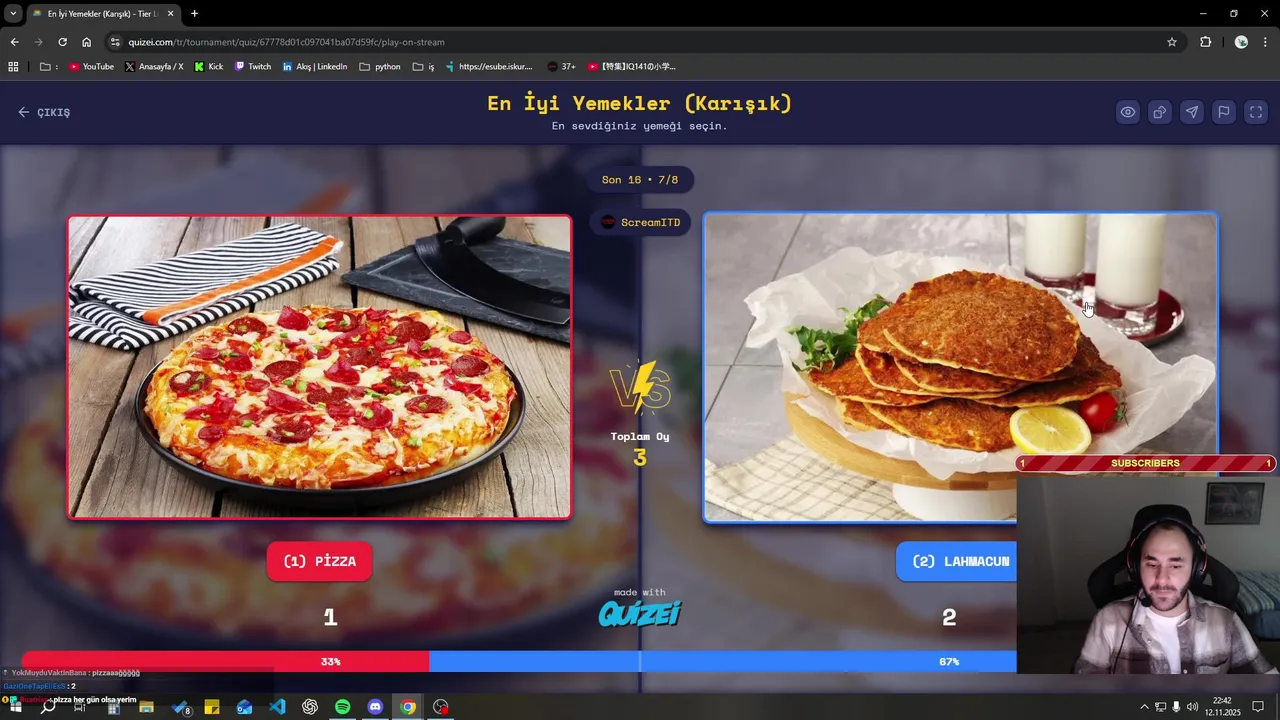Switch to Chrome in taskbar
This screenshot has height=720, width=1280.
[408, 707]
